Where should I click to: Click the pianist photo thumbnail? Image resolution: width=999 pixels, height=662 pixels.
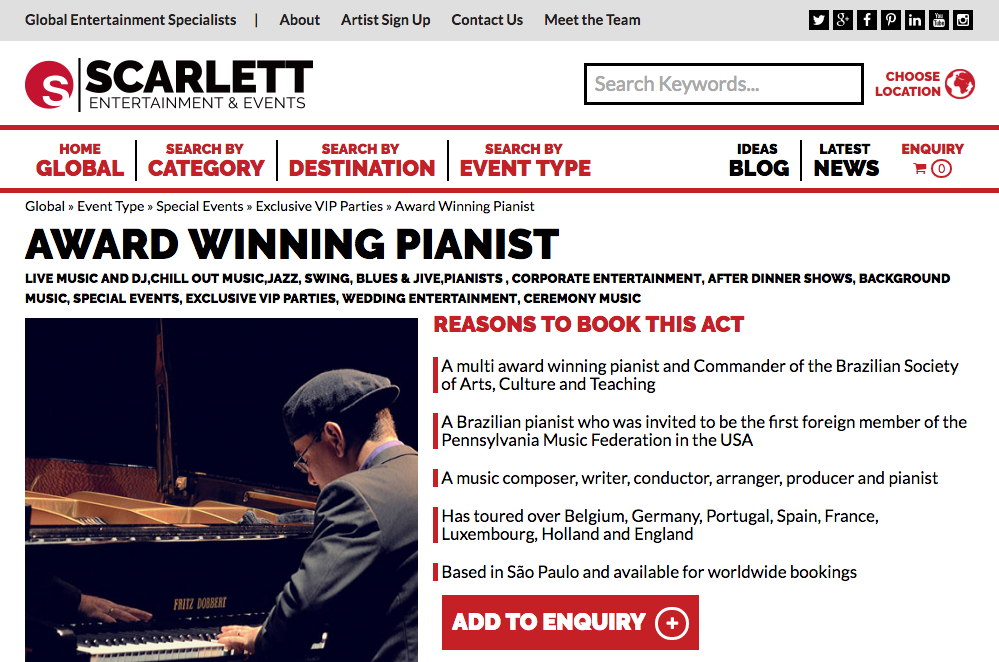pyautogui.click(x=221, y=490)
